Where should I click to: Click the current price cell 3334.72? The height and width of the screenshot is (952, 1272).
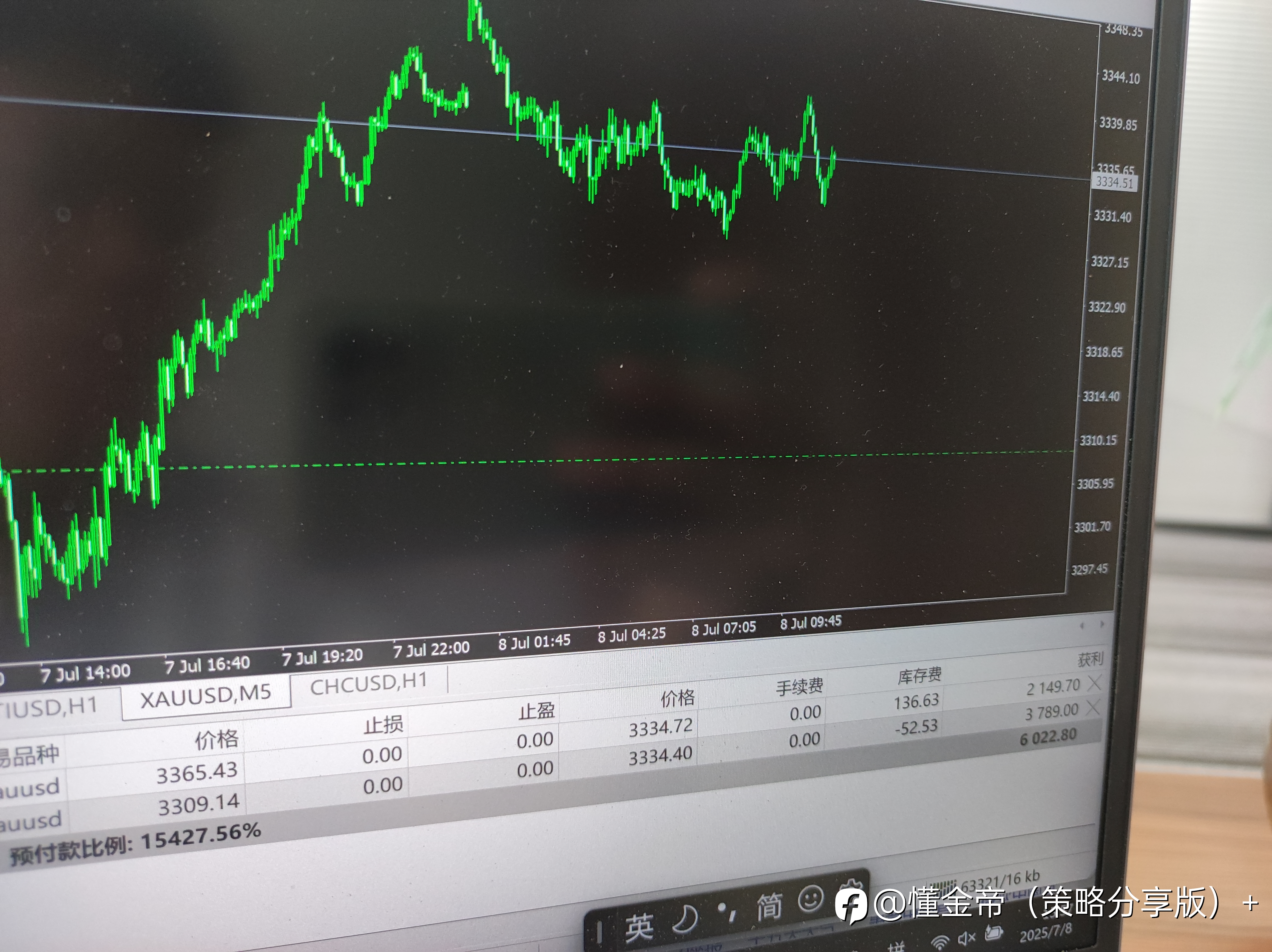pos(660,728)
